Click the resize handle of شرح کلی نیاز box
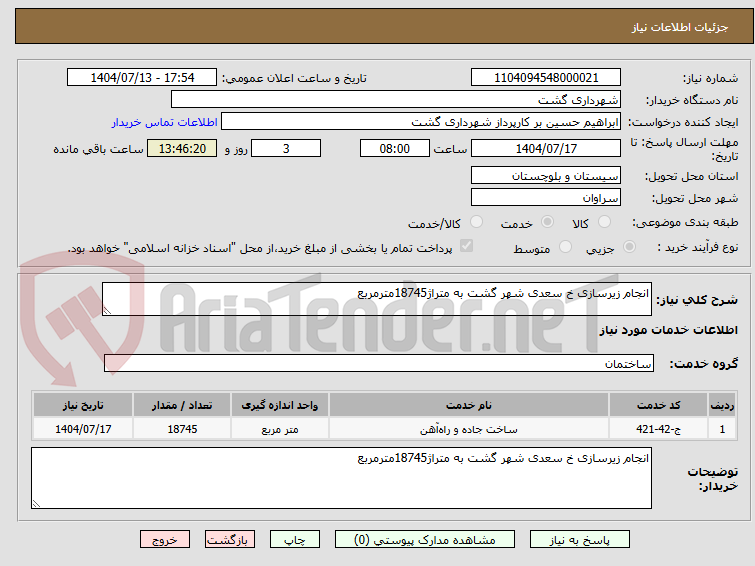Screen dimensions: 755x566 [x=107, y=311]
